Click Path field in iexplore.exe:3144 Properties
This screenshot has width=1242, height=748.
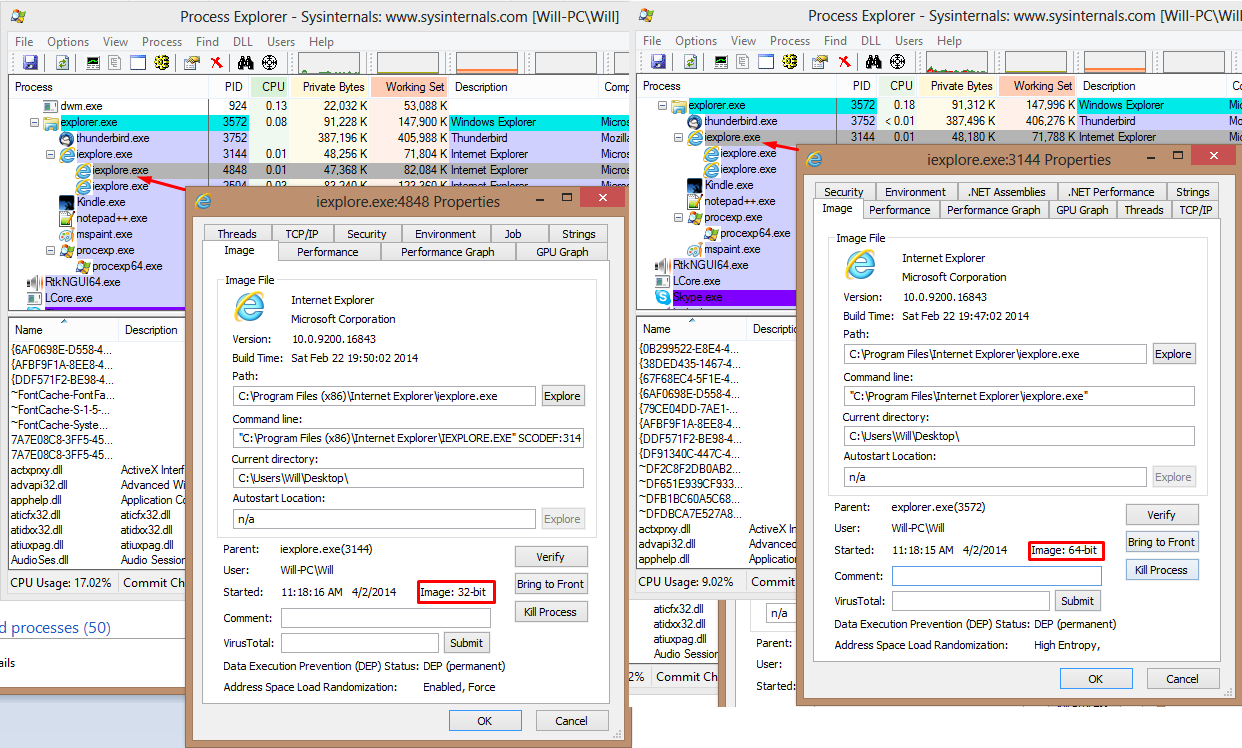tap(995, 354)
